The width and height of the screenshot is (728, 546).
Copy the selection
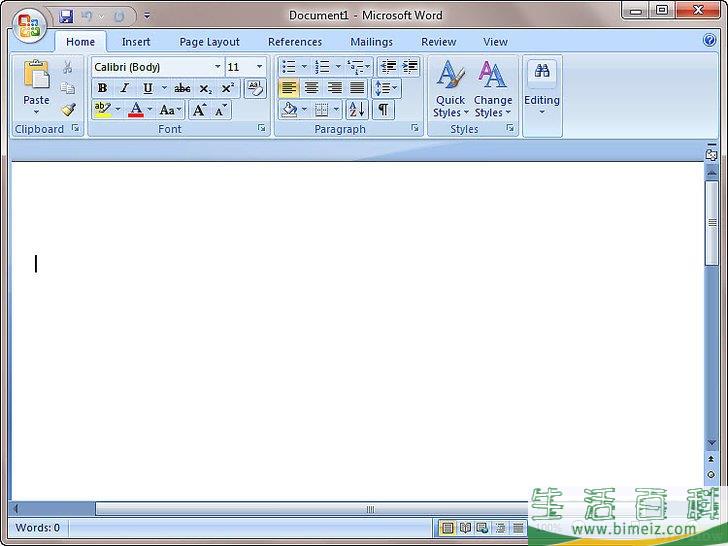click(x=68, y=88)
